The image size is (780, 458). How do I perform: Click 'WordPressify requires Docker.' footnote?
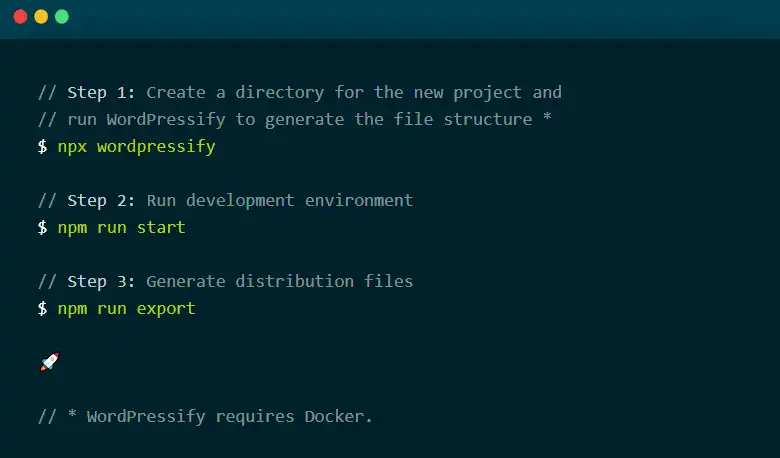[x=229, y=417]
